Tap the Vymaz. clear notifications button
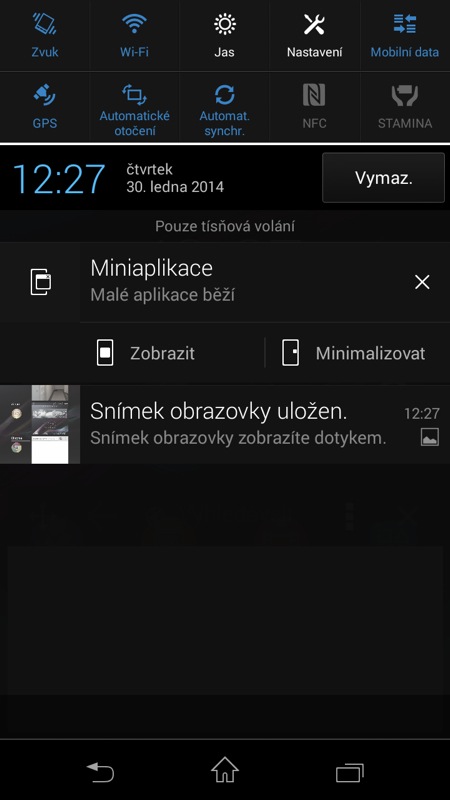Viewport: 450px width, 800px height. pyautogui.click(x=384, y=178)
